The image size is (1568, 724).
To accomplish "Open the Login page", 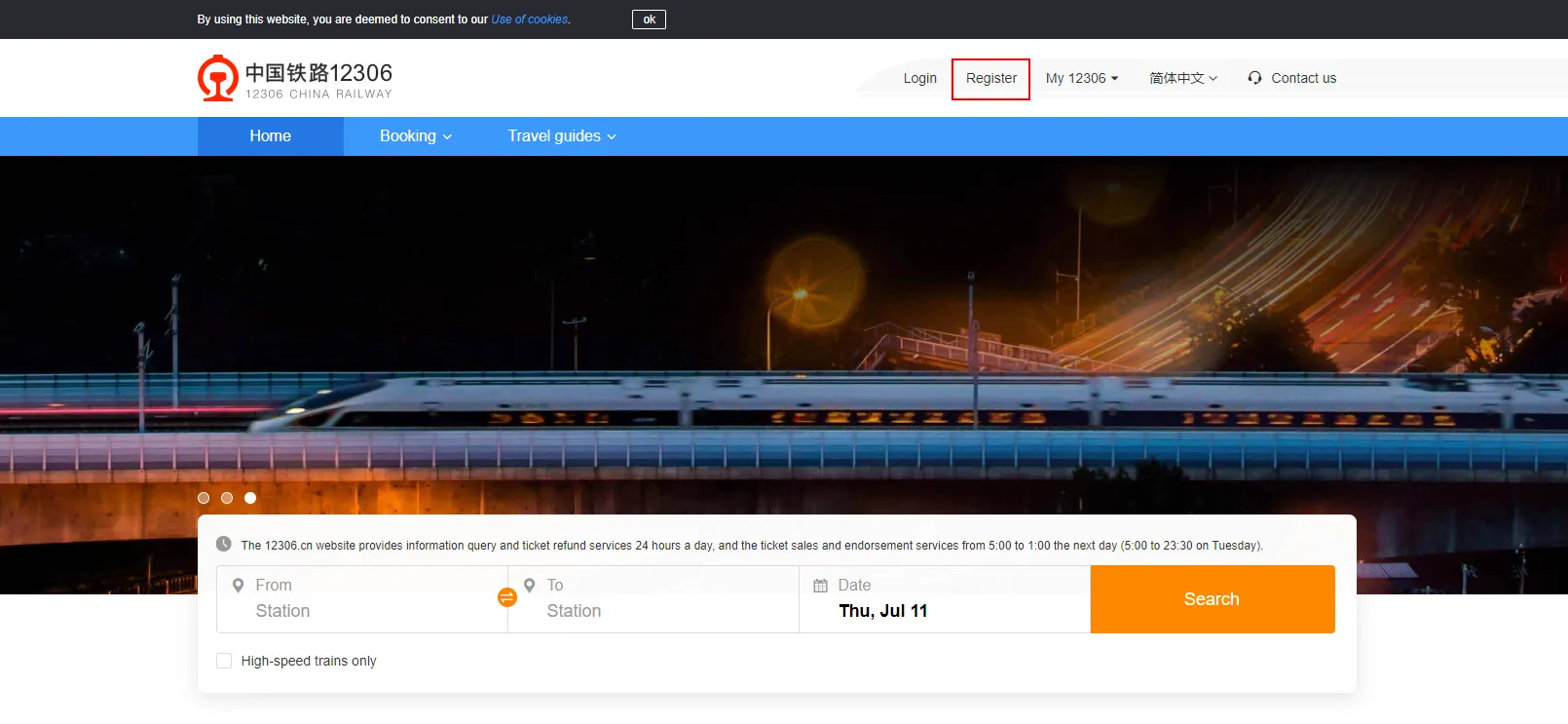I will pos(919,78).
